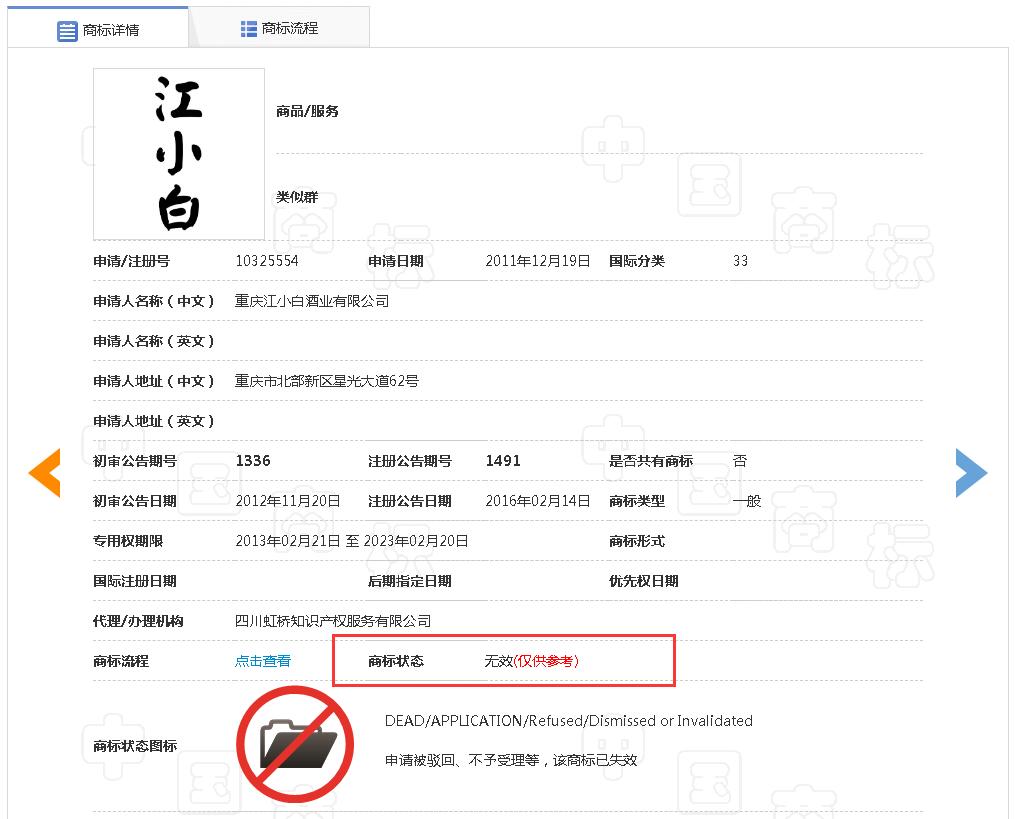The height and width of the screenshot is (819, 1015).
Task: Click the 代理/办理机构 label
Action: tap(138, 621)
